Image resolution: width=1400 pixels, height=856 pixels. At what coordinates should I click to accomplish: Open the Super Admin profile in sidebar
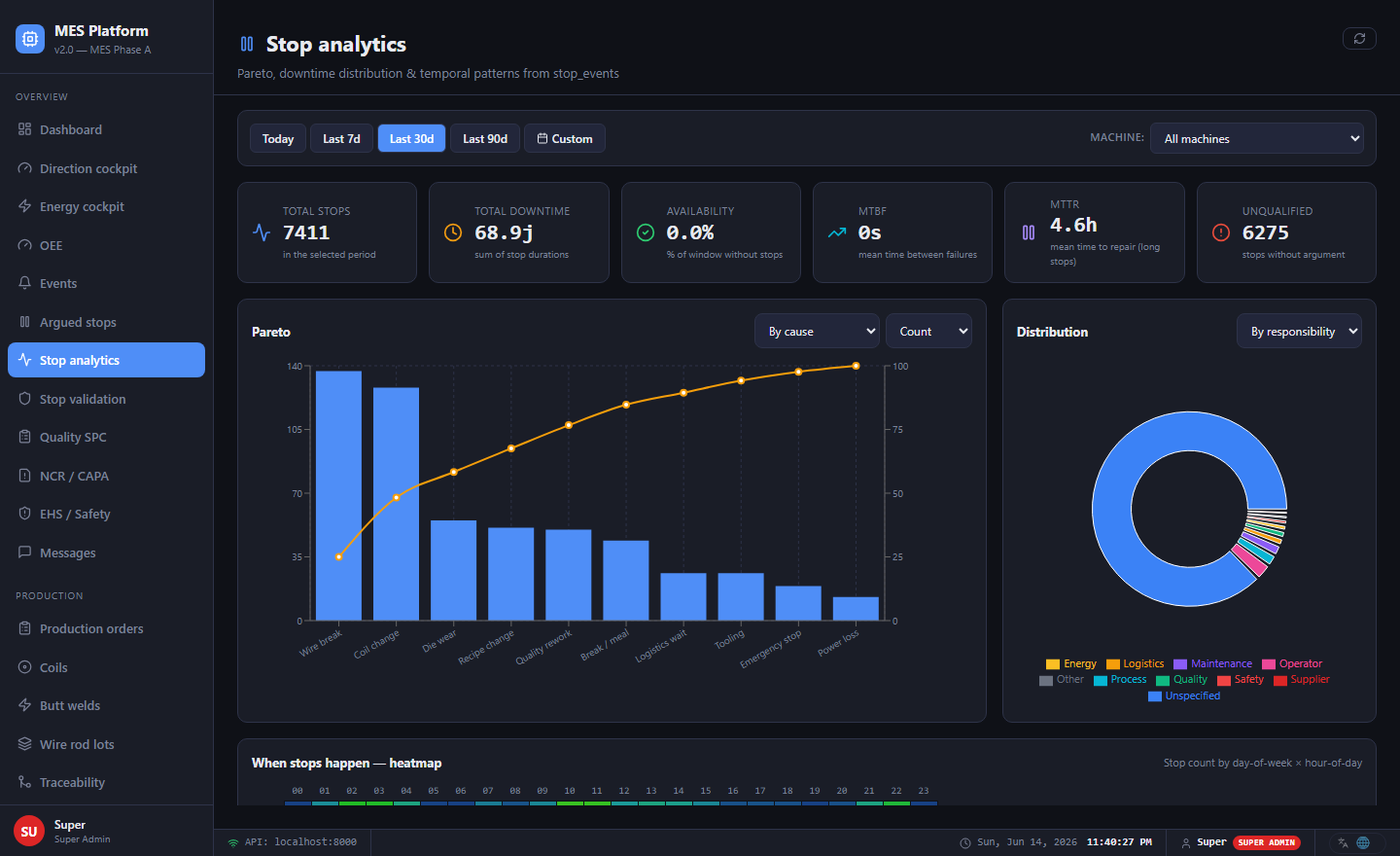107,831
